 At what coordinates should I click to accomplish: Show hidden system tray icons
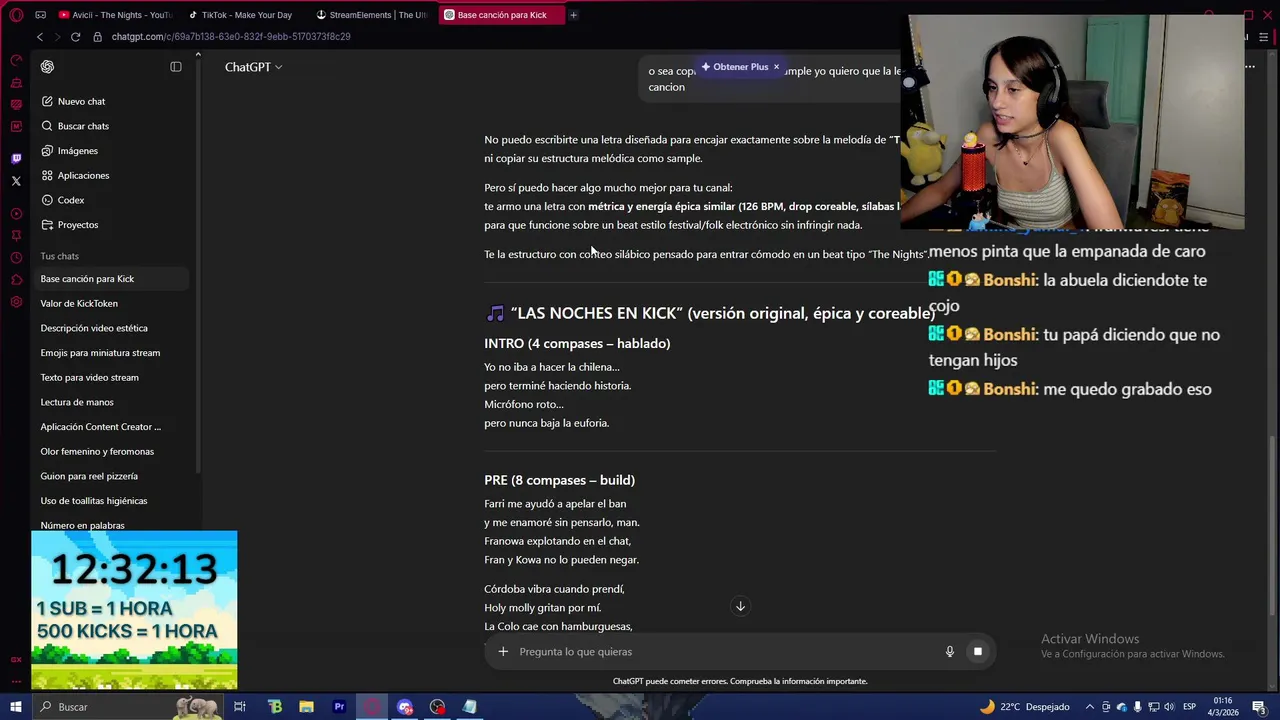pos(1090,707)
